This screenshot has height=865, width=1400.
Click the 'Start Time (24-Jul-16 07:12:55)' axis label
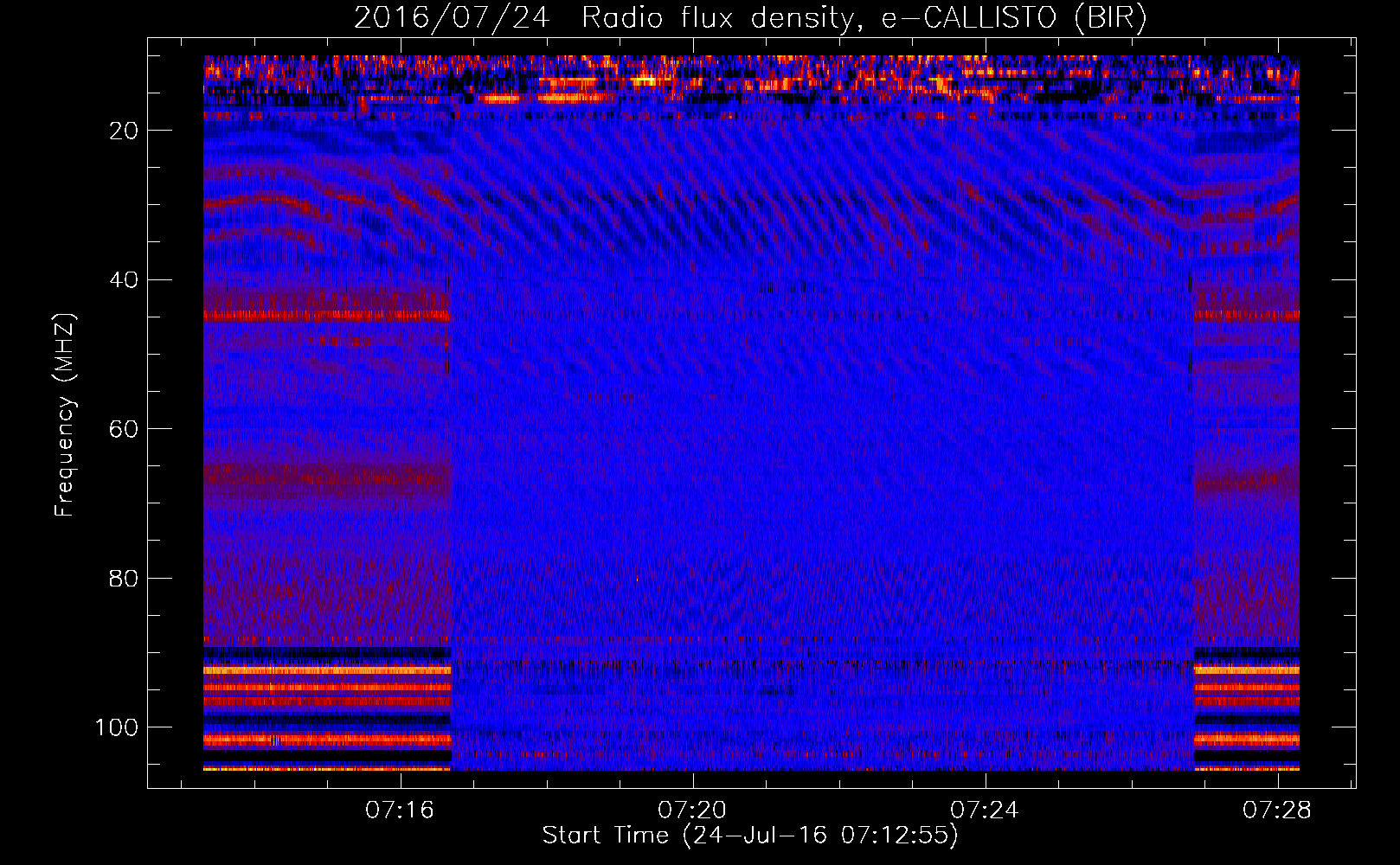[750, 836]
